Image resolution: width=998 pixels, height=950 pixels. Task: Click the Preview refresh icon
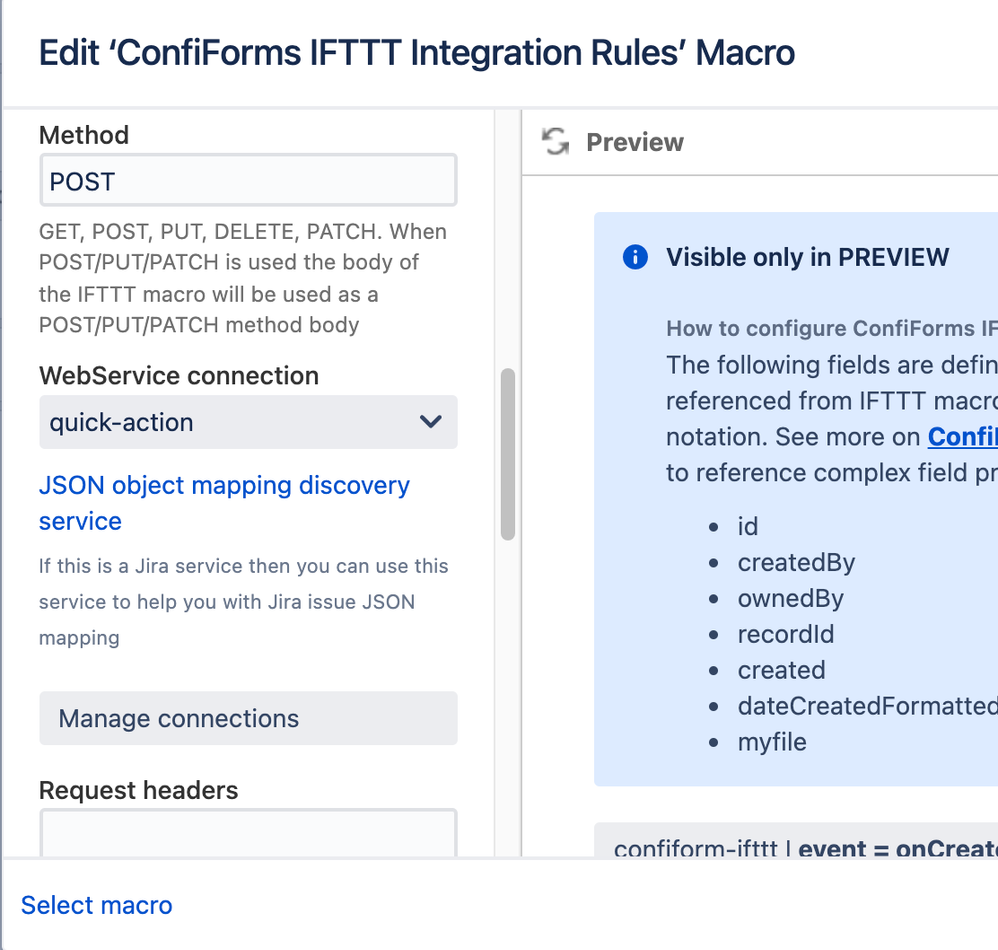tap(555, 142)
